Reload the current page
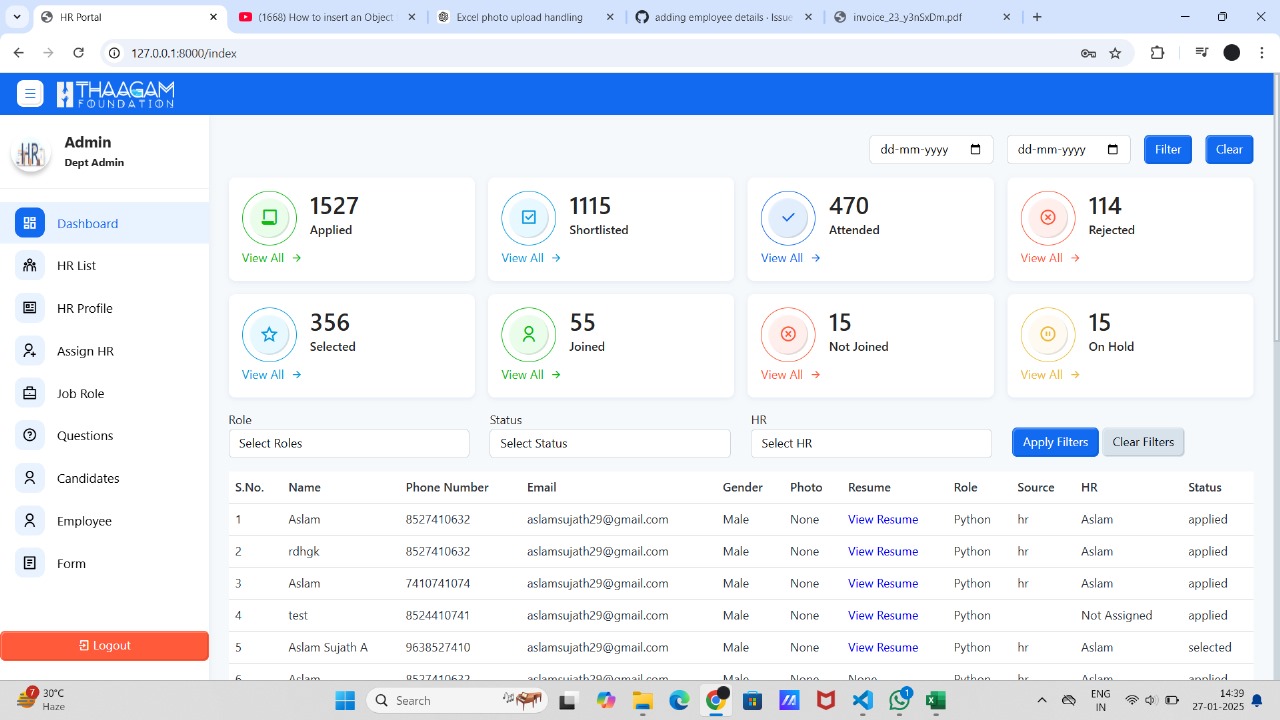The image size is (1280, 720). pos(79,53)
